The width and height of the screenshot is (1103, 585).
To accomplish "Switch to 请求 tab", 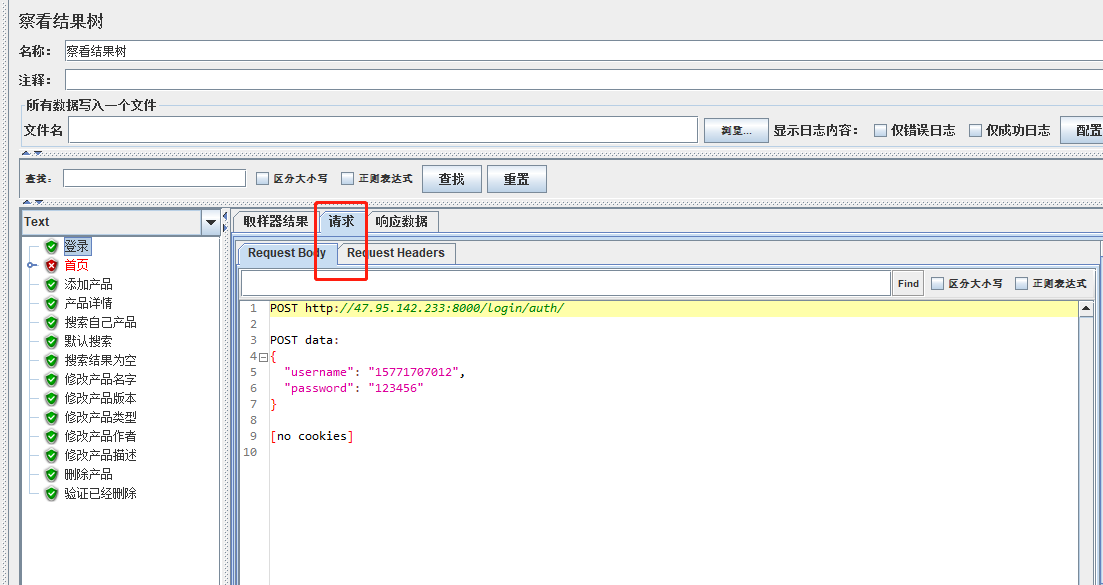I will [x=342, y=221].
